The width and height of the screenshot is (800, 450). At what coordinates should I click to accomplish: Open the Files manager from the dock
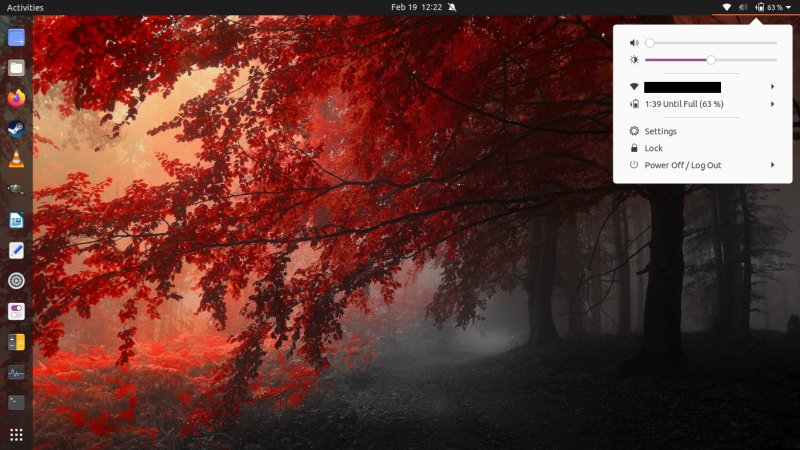[x=16, y=67]
